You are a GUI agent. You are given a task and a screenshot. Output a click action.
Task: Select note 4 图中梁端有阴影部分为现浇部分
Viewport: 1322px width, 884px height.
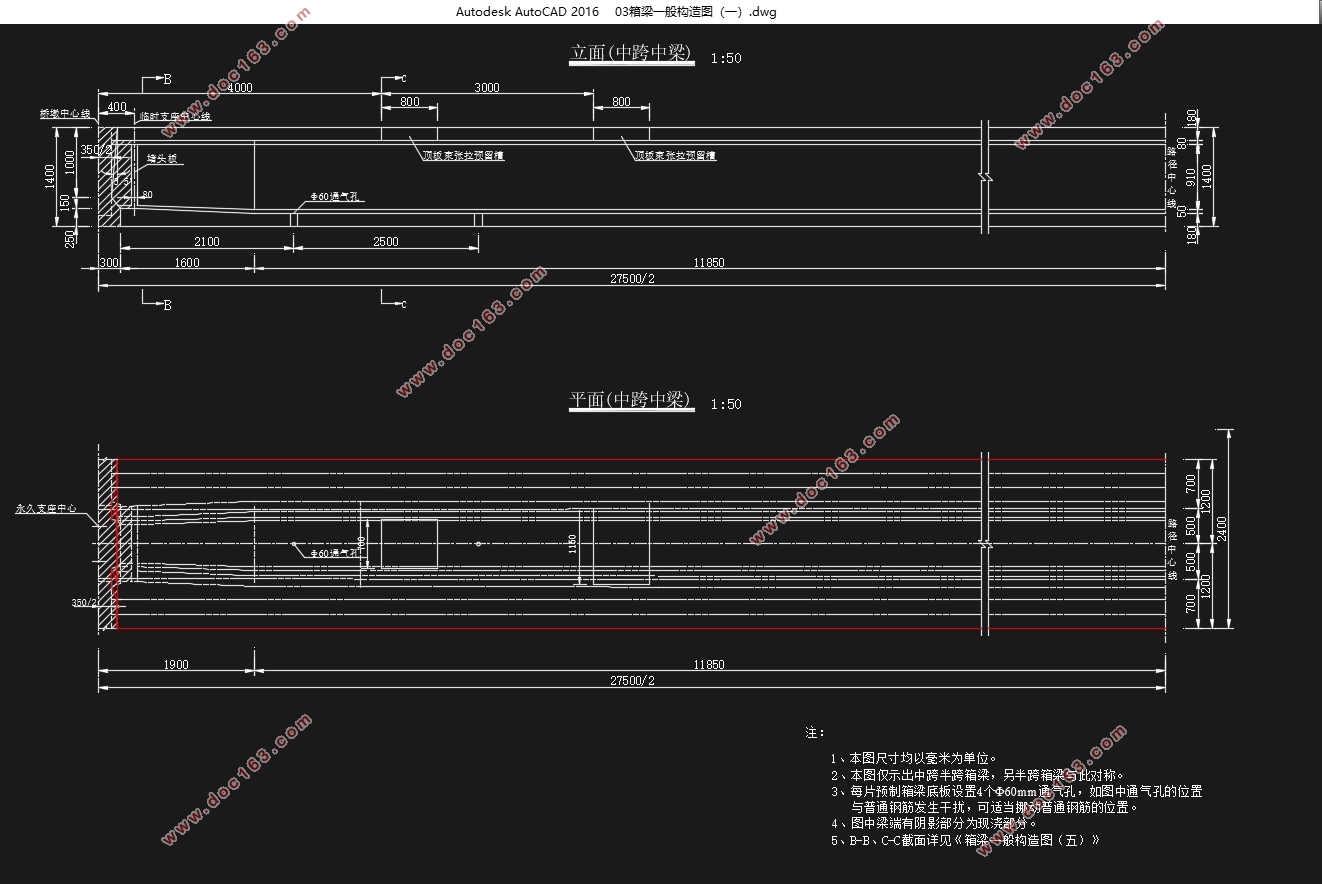934,823
